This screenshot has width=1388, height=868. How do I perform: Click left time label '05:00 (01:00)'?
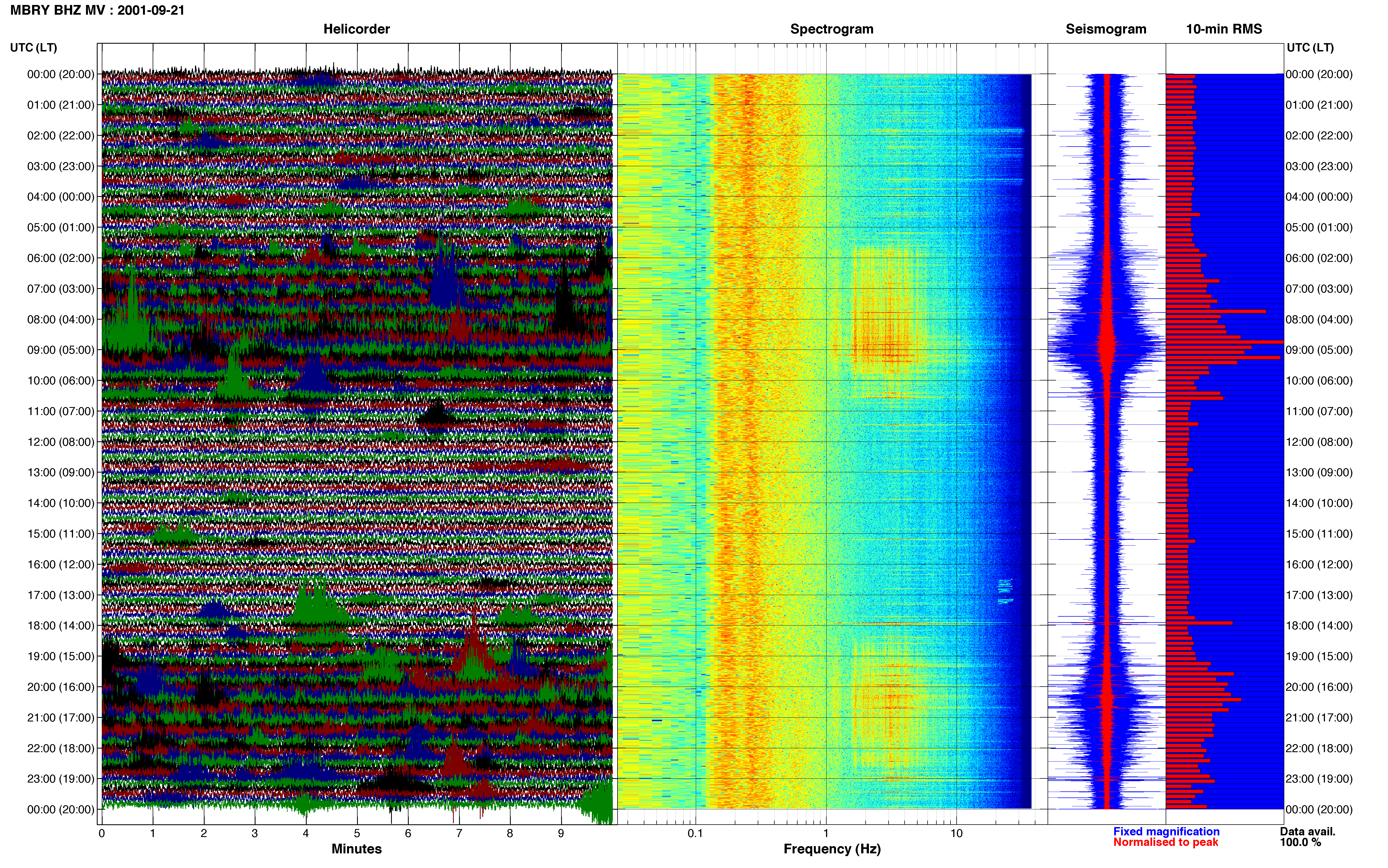click(61, 227)
